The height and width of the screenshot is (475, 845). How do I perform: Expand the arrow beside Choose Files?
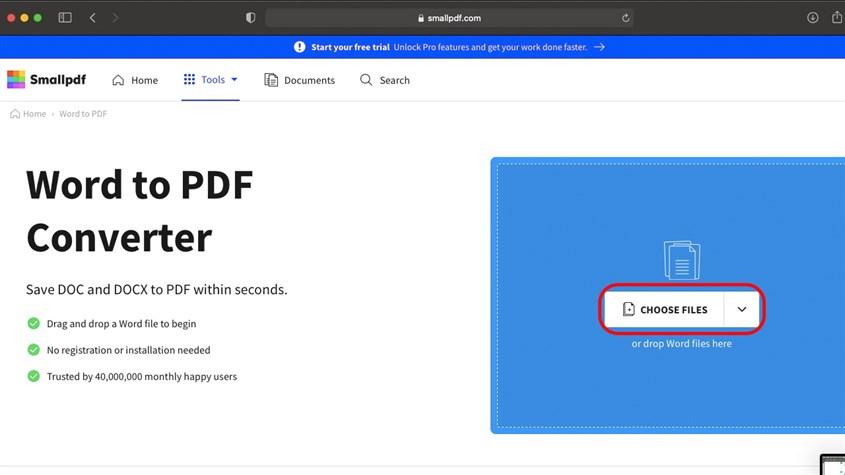pos(742,310)
